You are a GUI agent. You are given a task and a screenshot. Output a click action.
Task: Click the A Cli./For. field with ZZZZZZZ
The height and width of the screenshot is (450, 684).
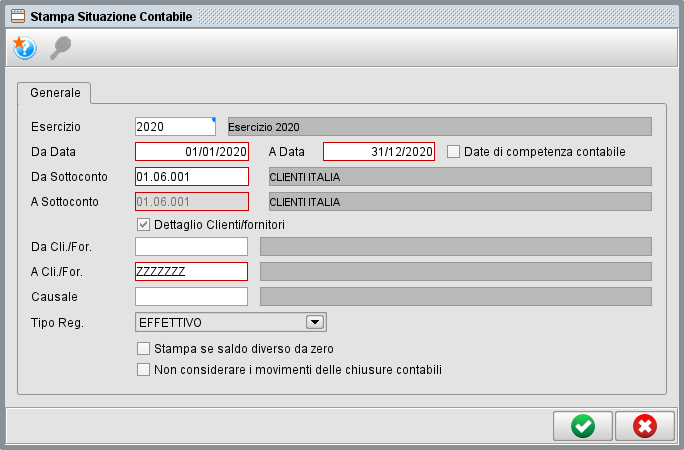(191, 271)
